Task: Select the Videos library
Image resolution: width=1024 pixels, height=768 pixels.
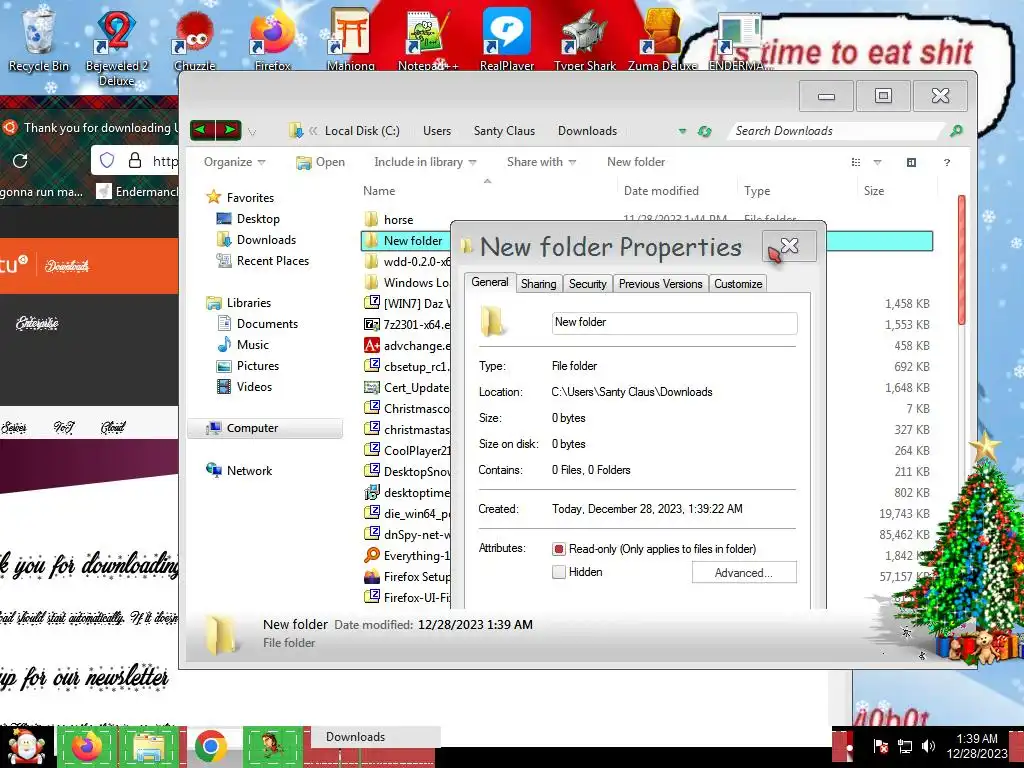Action: tap(244, 387)
